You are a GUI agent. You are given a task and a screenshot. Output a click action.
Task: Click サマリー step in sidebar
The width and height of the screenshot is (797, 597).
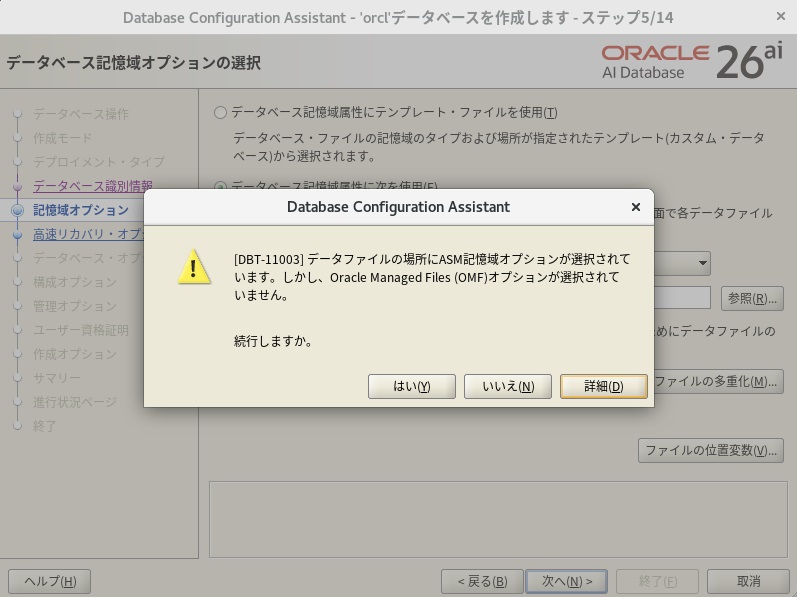pyautogui.click(x=56, y=378)
